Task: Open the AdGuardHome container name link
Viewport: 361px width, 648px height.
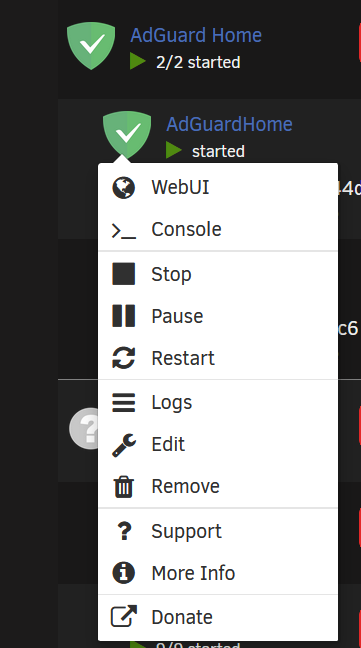Action: coord(229,124)
